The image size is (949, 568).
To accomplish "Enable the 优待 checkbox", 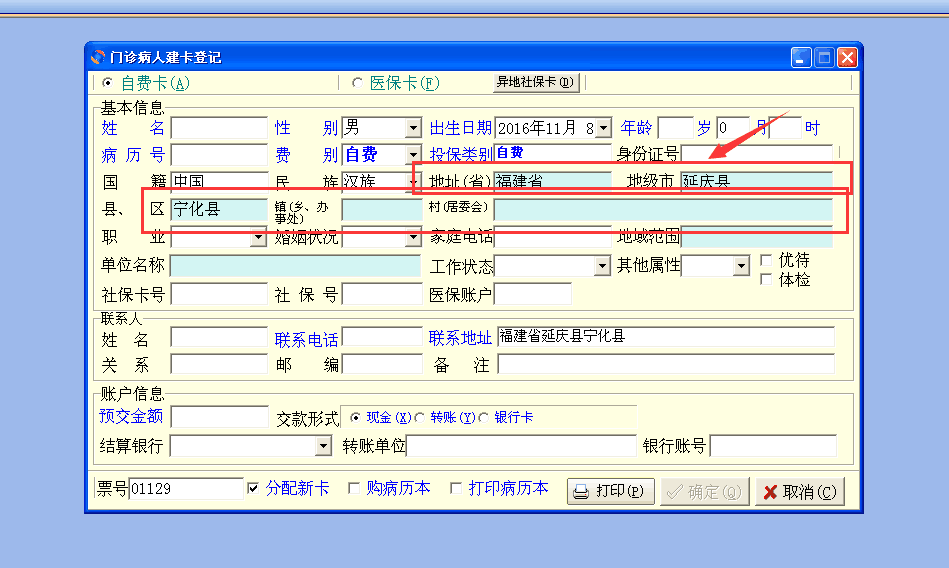I will 766,260.
